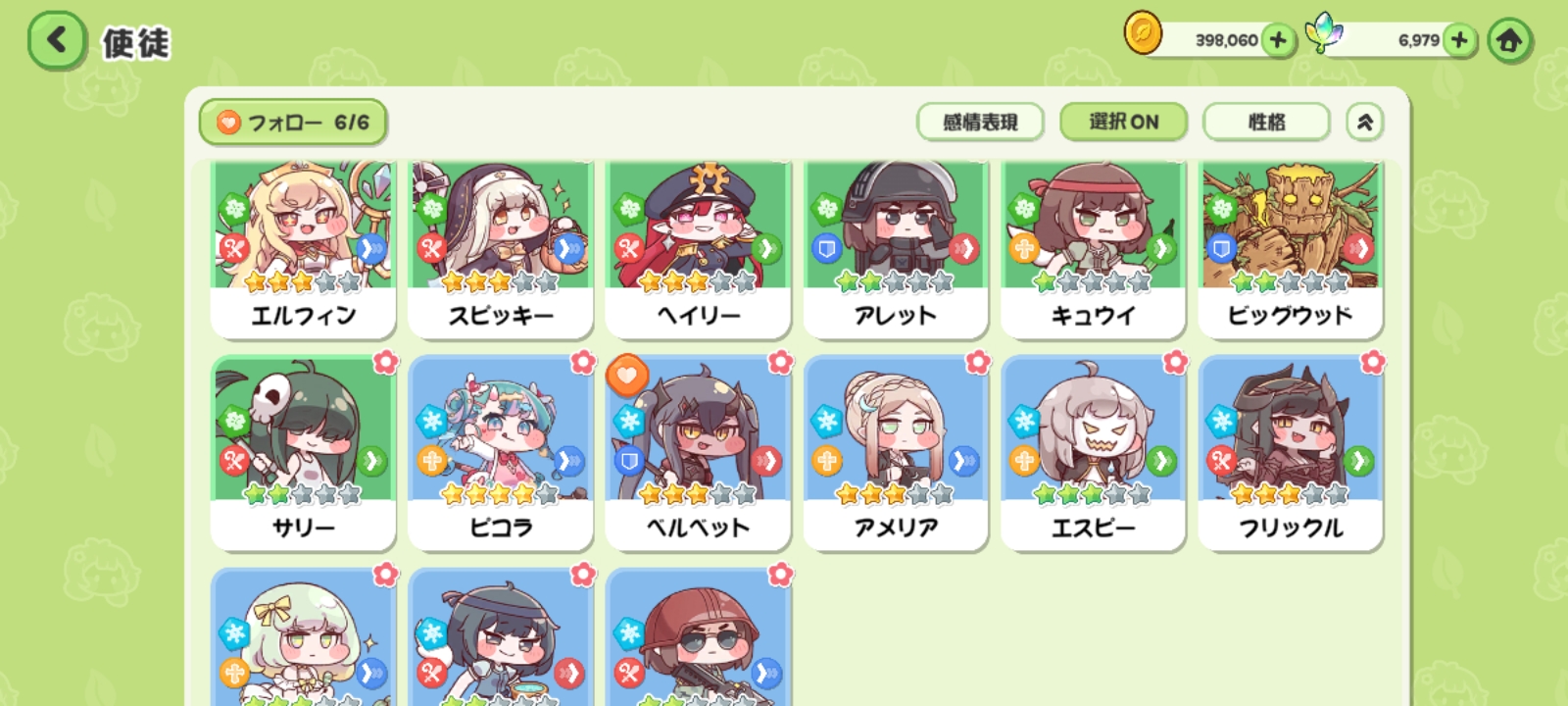The width and height of the screenshot is (1568, 706).
Task: Tap the star rating on ヘイリー
Action: pos(697,282)
